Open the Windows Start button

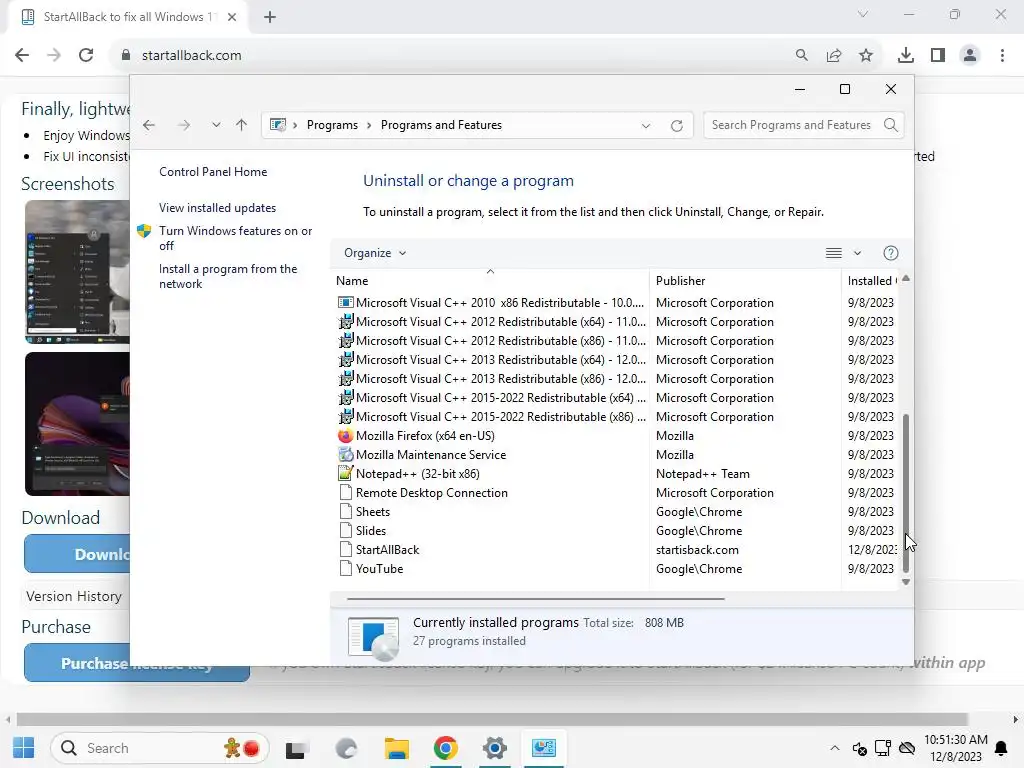pos(24,748)
